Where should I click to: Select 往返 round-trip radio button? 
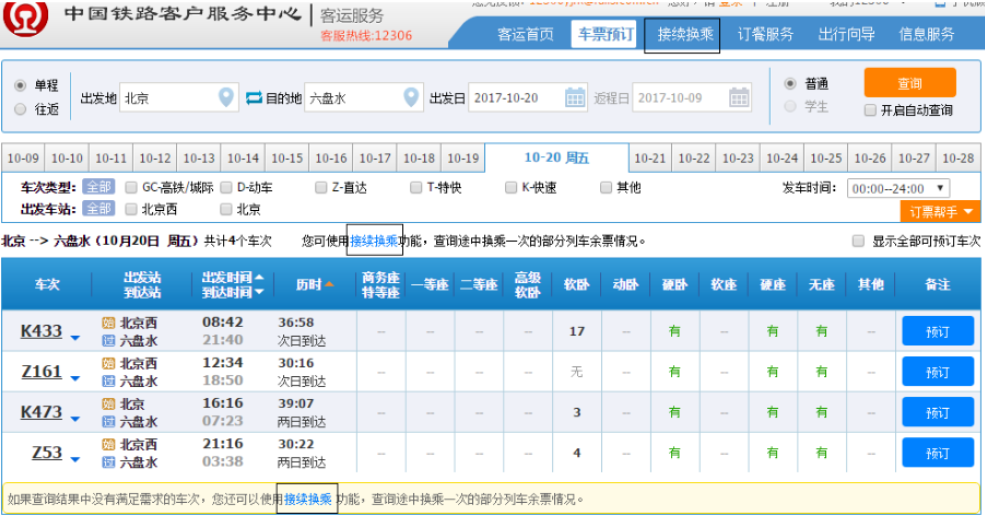tap(20, 109)
